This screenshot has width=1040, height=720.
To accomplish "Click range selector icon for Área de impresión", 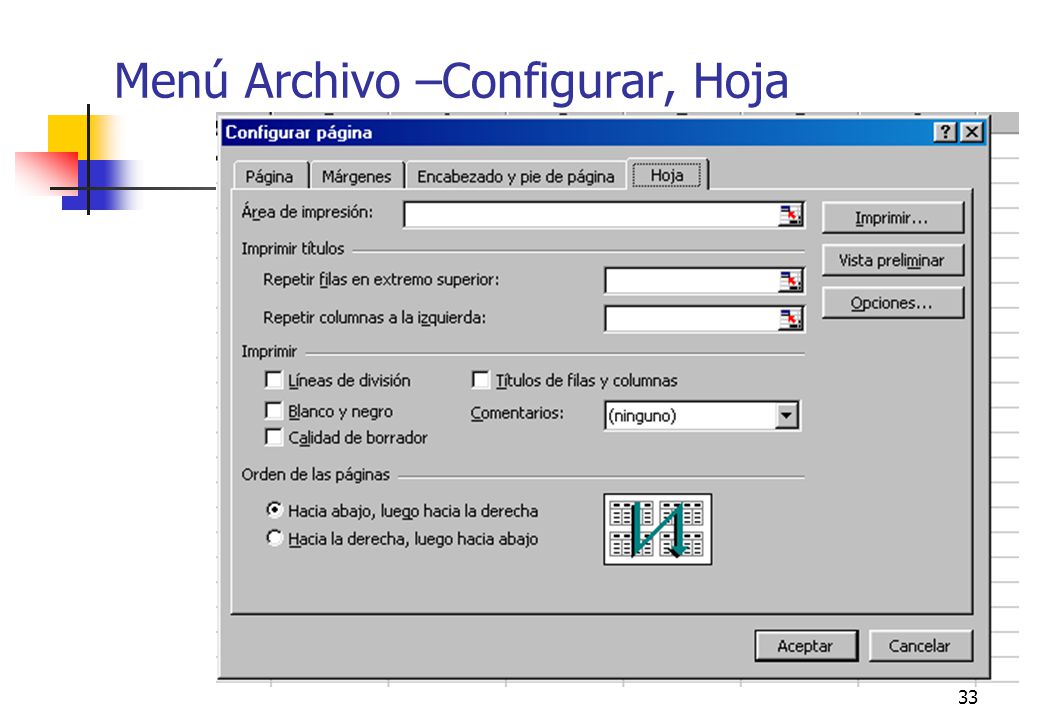I will tap(790, 215).
